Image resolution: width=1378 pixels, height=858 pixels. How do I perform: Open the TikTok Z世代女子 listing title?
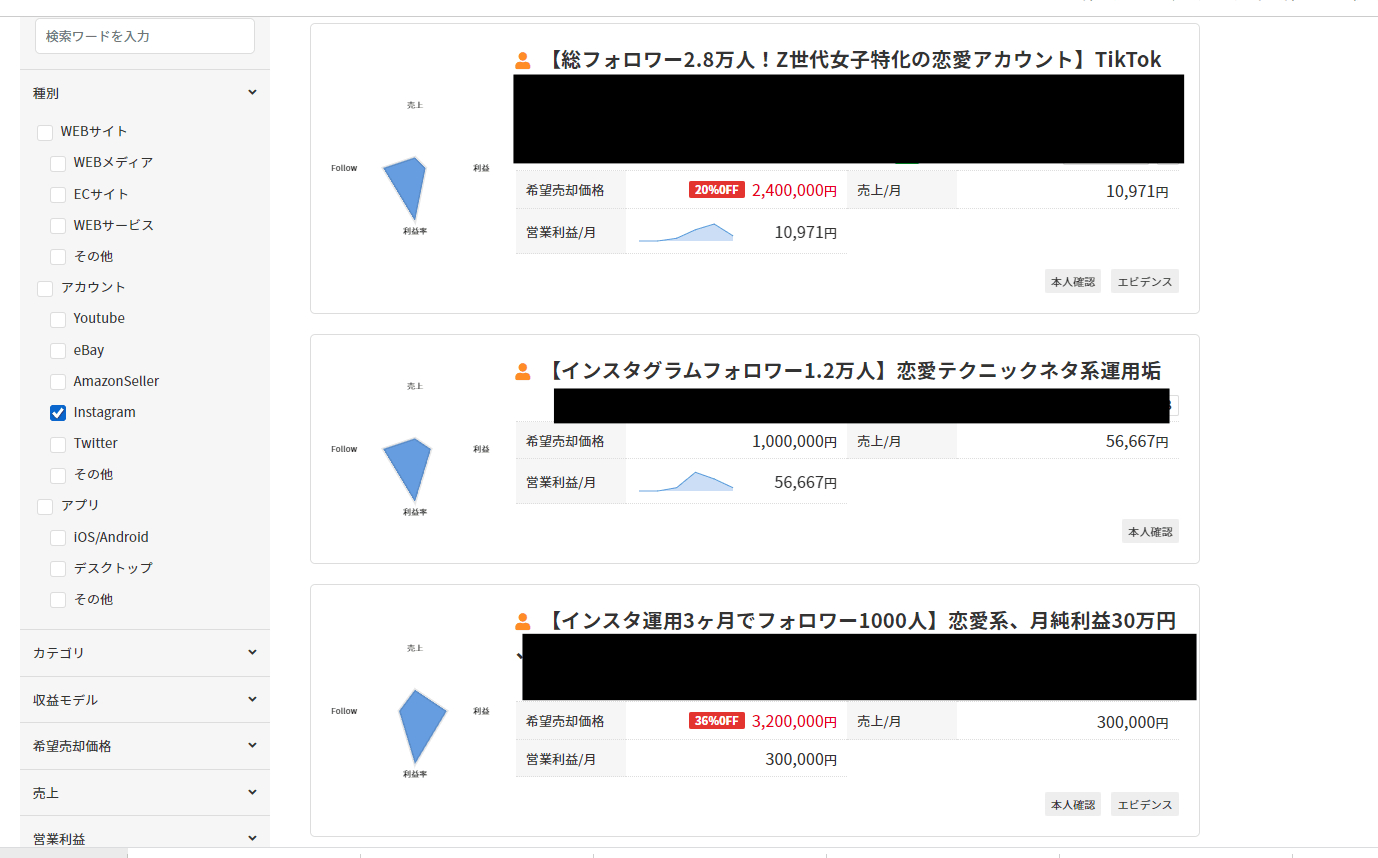[x=852, y=60]
